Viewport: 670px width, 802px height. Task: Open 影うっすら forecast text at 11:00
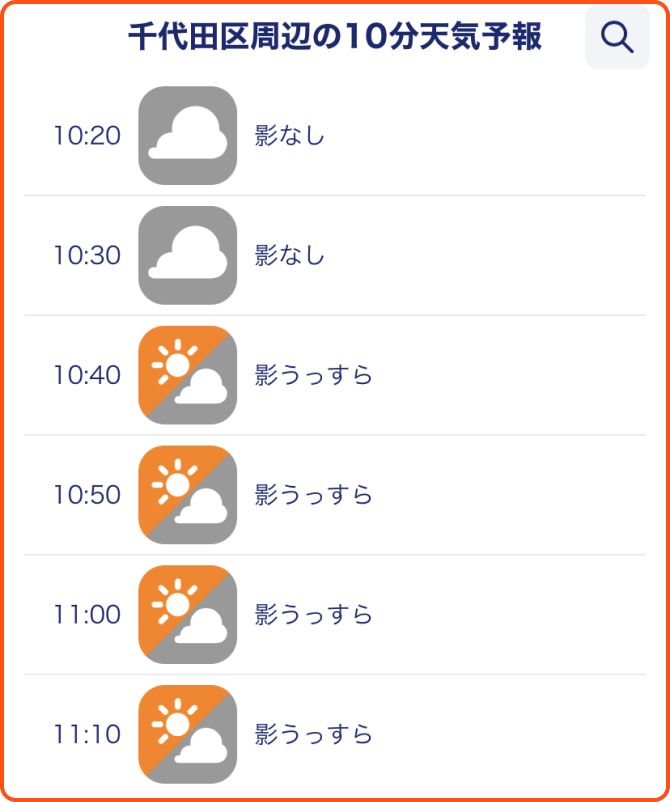[313, 615]
